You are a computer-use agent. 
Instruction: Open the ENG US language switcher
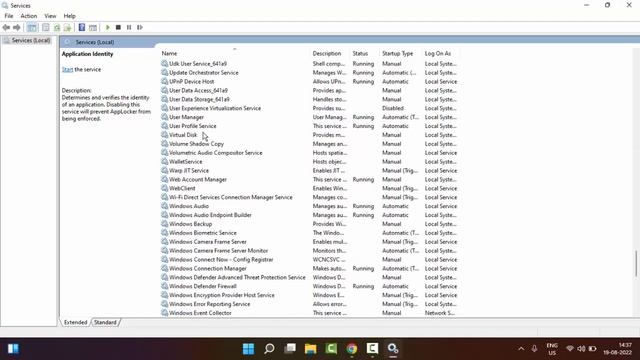tap(552, 349)
